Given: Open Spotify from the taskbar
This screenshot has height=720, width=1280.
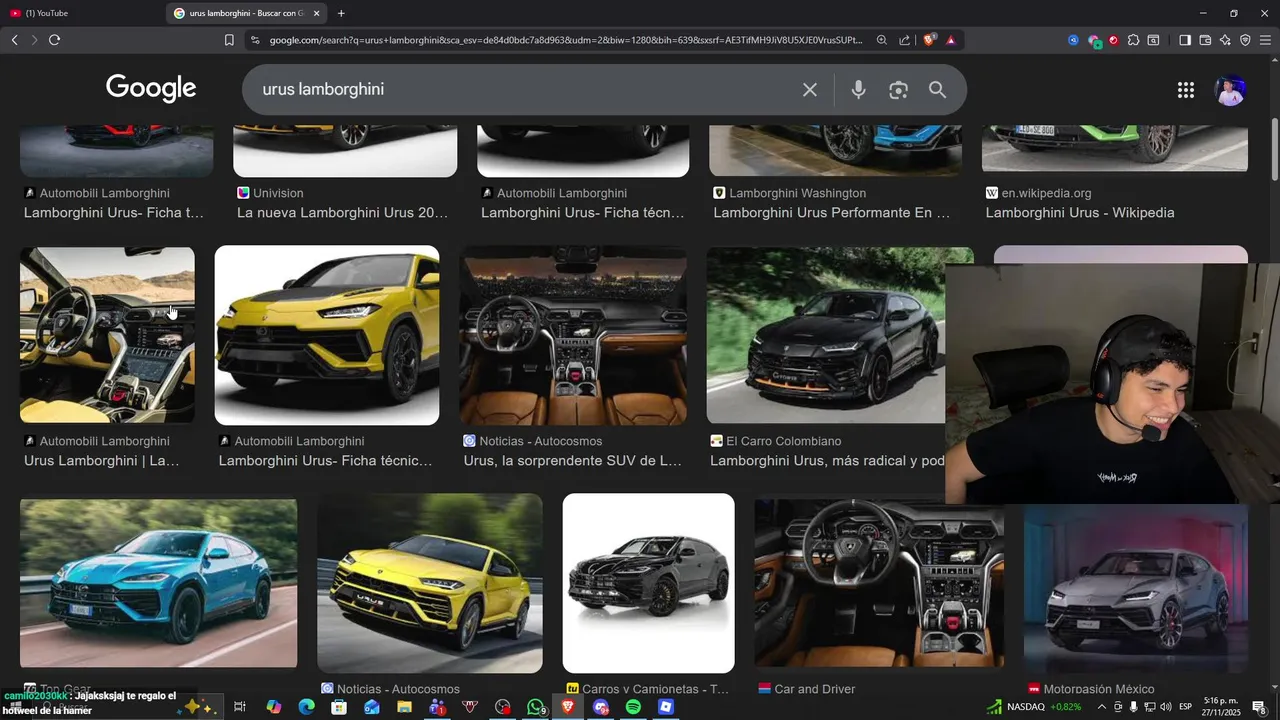Looking at the screenshot, I should (633, 707).
